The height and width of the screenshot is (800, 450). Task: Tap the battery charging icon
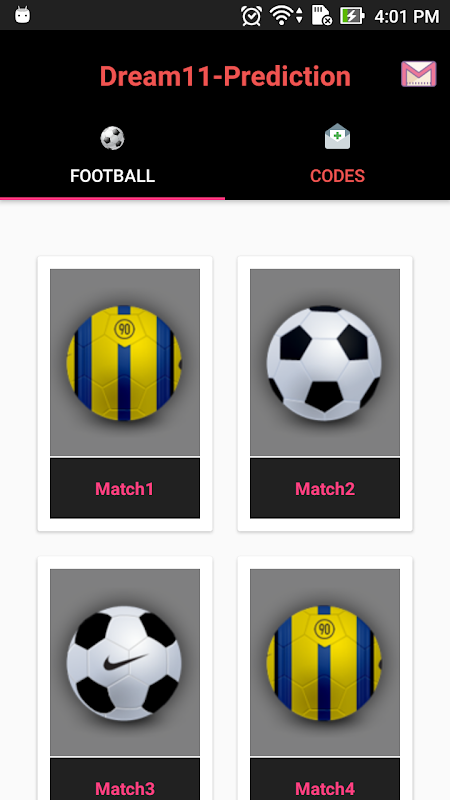pyautogui.click(x=352, y=15)
